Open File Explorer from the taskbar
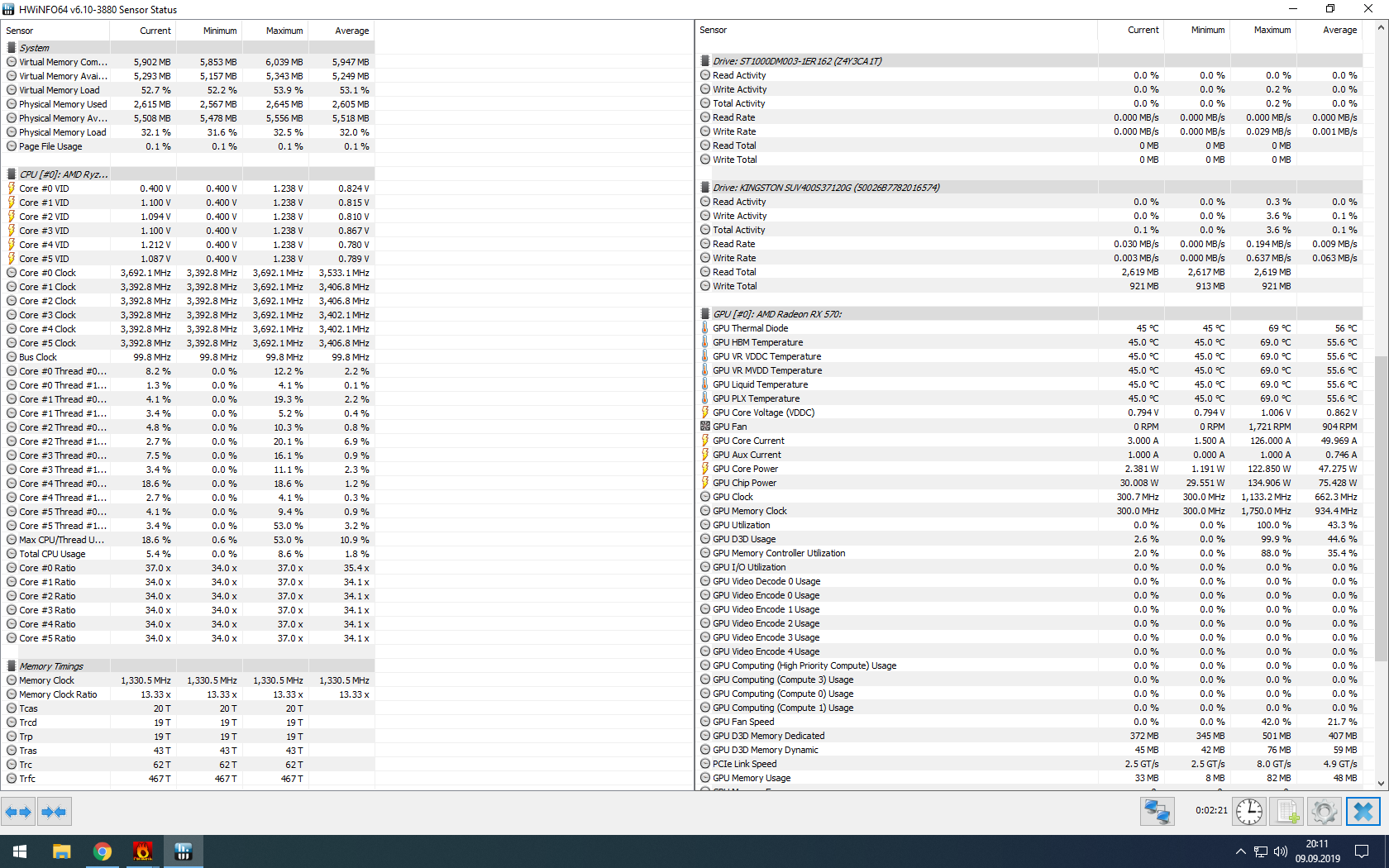Viewport: 1389px width, 868px height. point(62,851)
